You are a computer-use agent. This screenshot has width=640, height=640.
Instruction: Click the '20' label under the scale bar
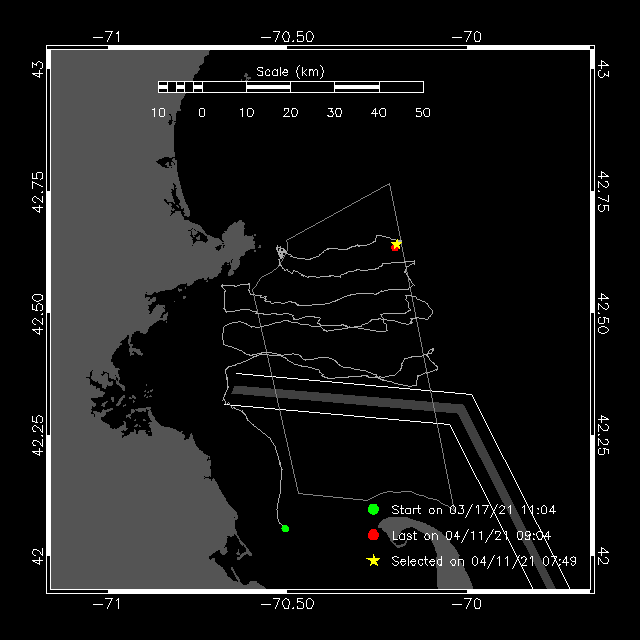(290, 113)
